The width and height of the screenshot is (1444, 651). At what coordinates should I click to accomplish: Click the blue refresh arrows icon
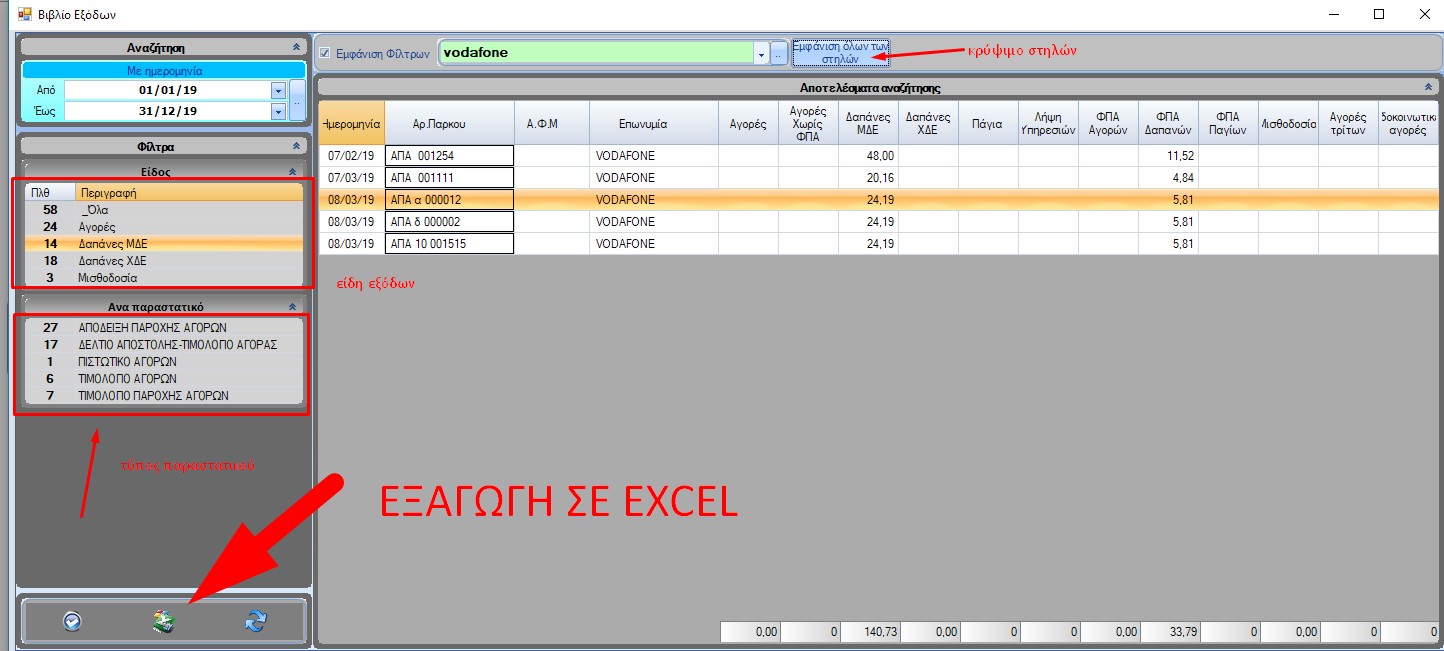coord(256,622)
